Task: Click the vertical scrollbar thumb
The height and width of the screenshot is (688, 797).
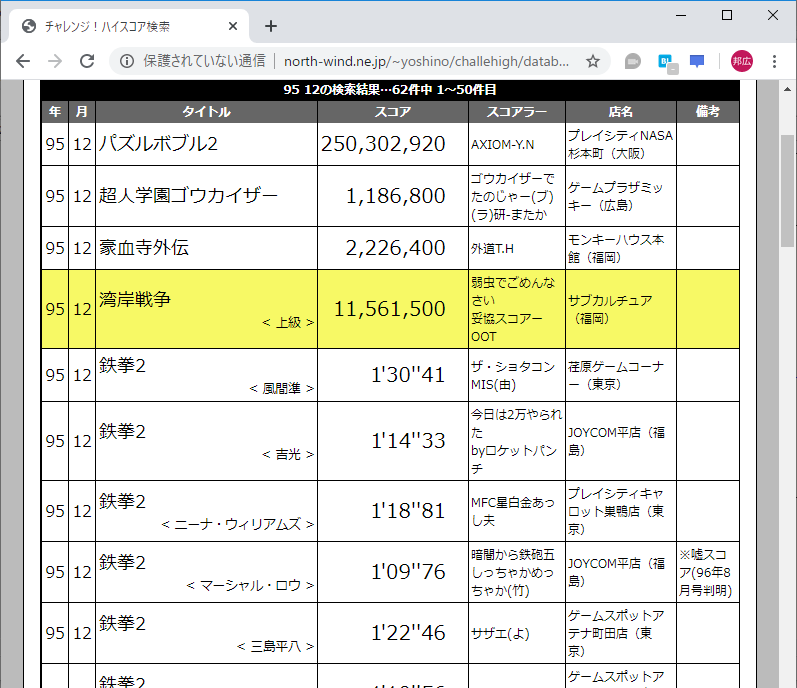Action: click(x=787, y=191)
